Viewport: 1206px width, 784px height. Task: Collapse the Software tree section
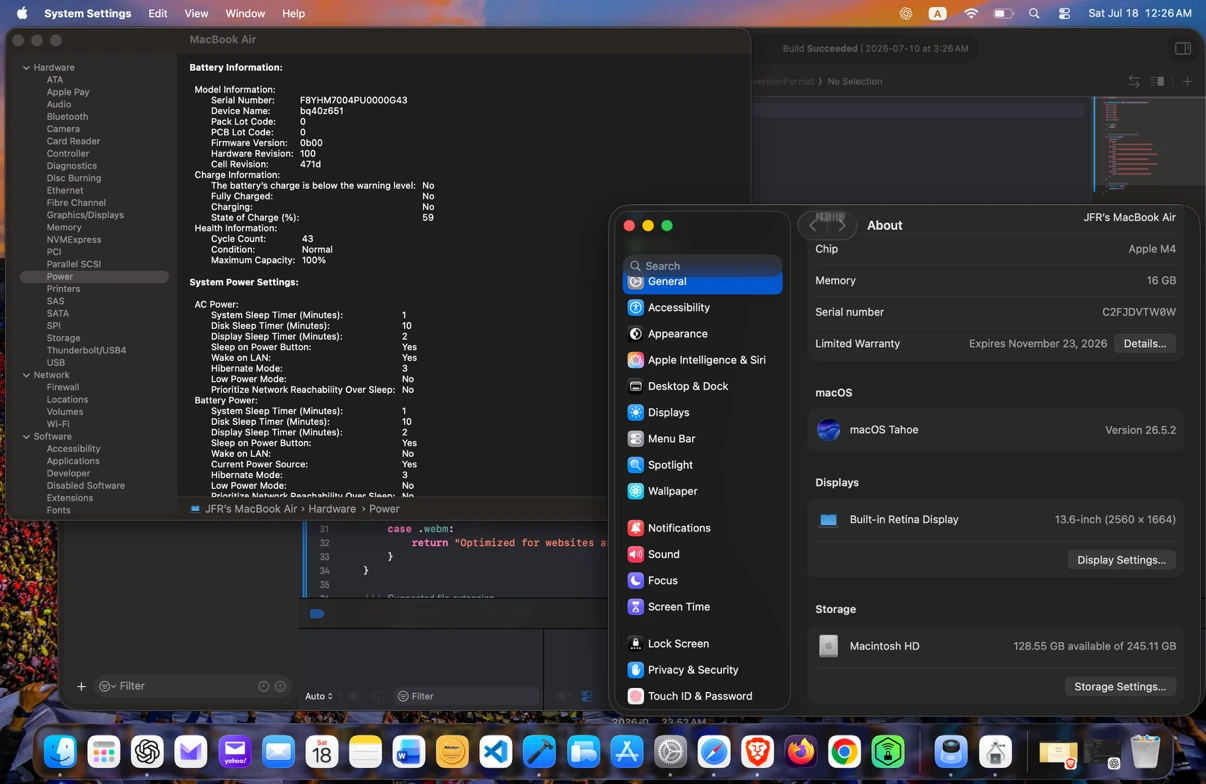pyautogui.click(x=26, y=436)
